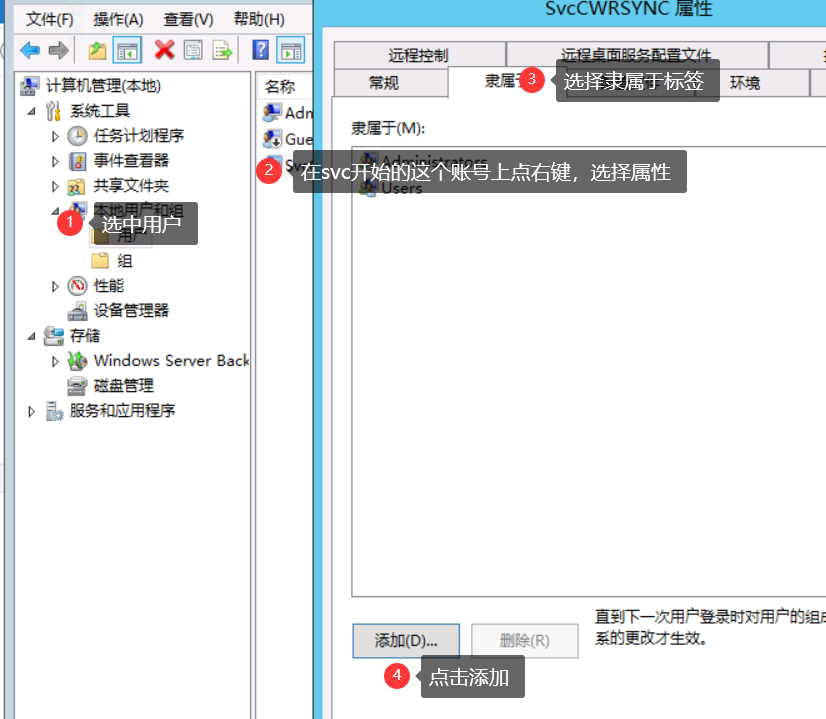The image size is (826, 719).
Task: Expand the 事件查看器 node
Action: point(55,161)
